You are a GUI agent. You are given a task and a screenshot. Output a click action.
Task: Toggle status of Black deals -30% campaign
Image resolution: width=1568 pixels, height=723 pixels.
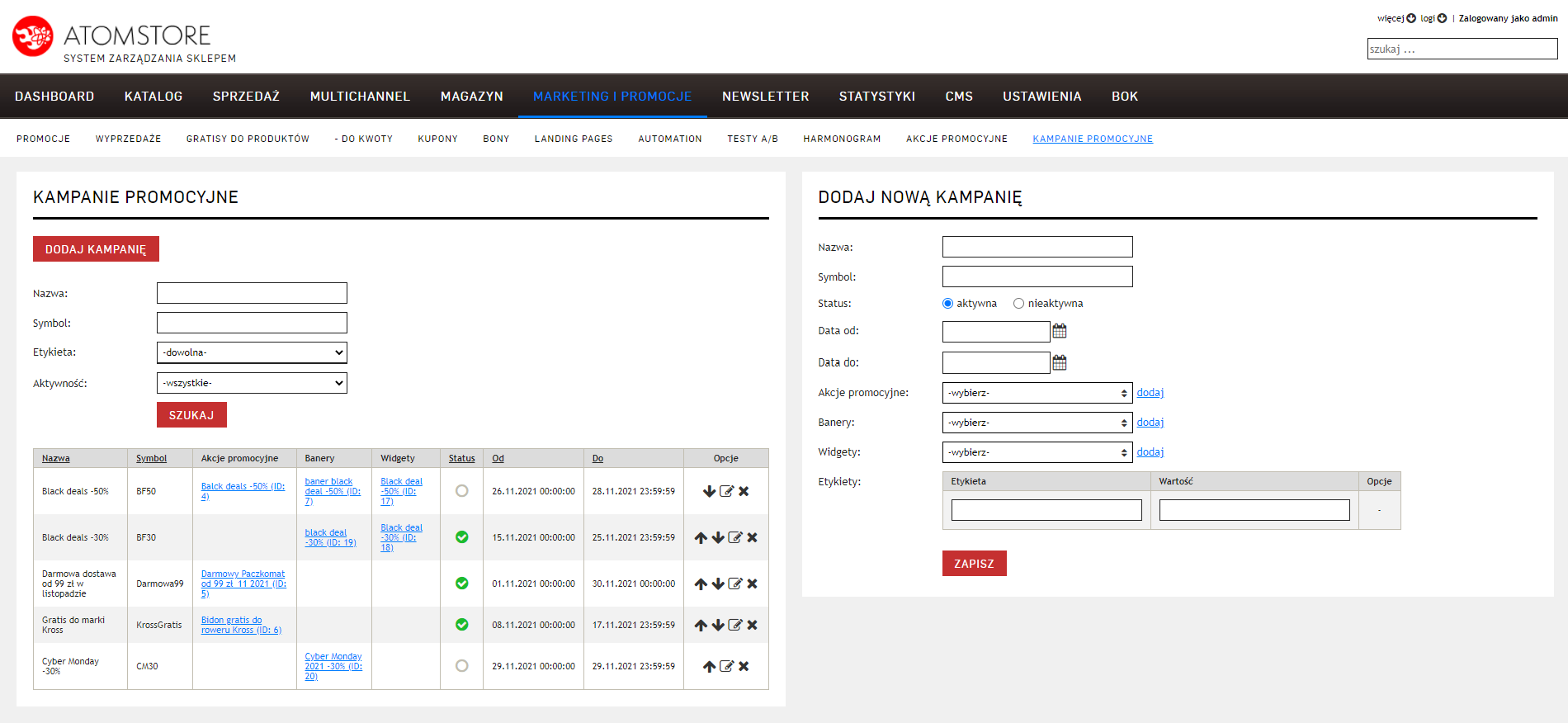(x=461, y=537)
